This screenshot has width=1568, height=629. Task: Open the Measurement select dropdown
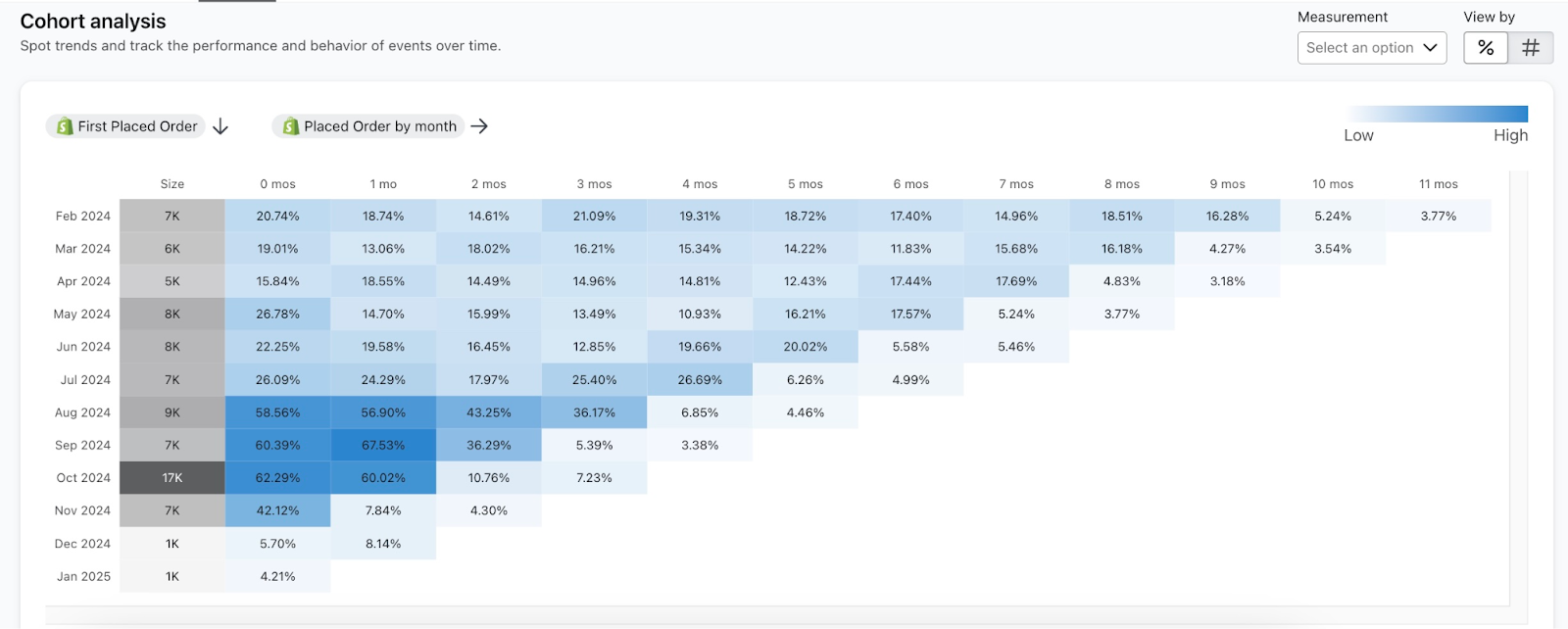pos(1360,48)
